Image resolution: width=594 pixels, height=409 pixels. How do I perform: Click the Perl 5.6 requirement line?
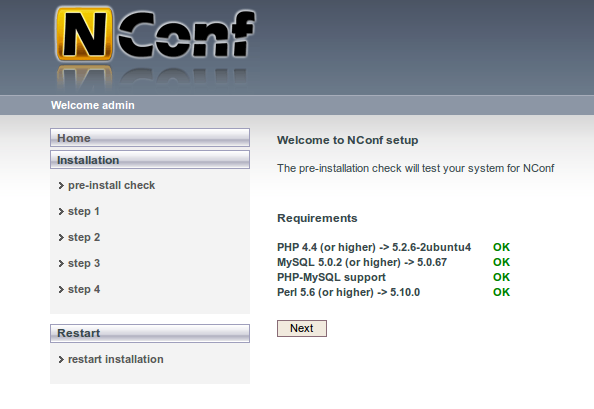point(348,292)
